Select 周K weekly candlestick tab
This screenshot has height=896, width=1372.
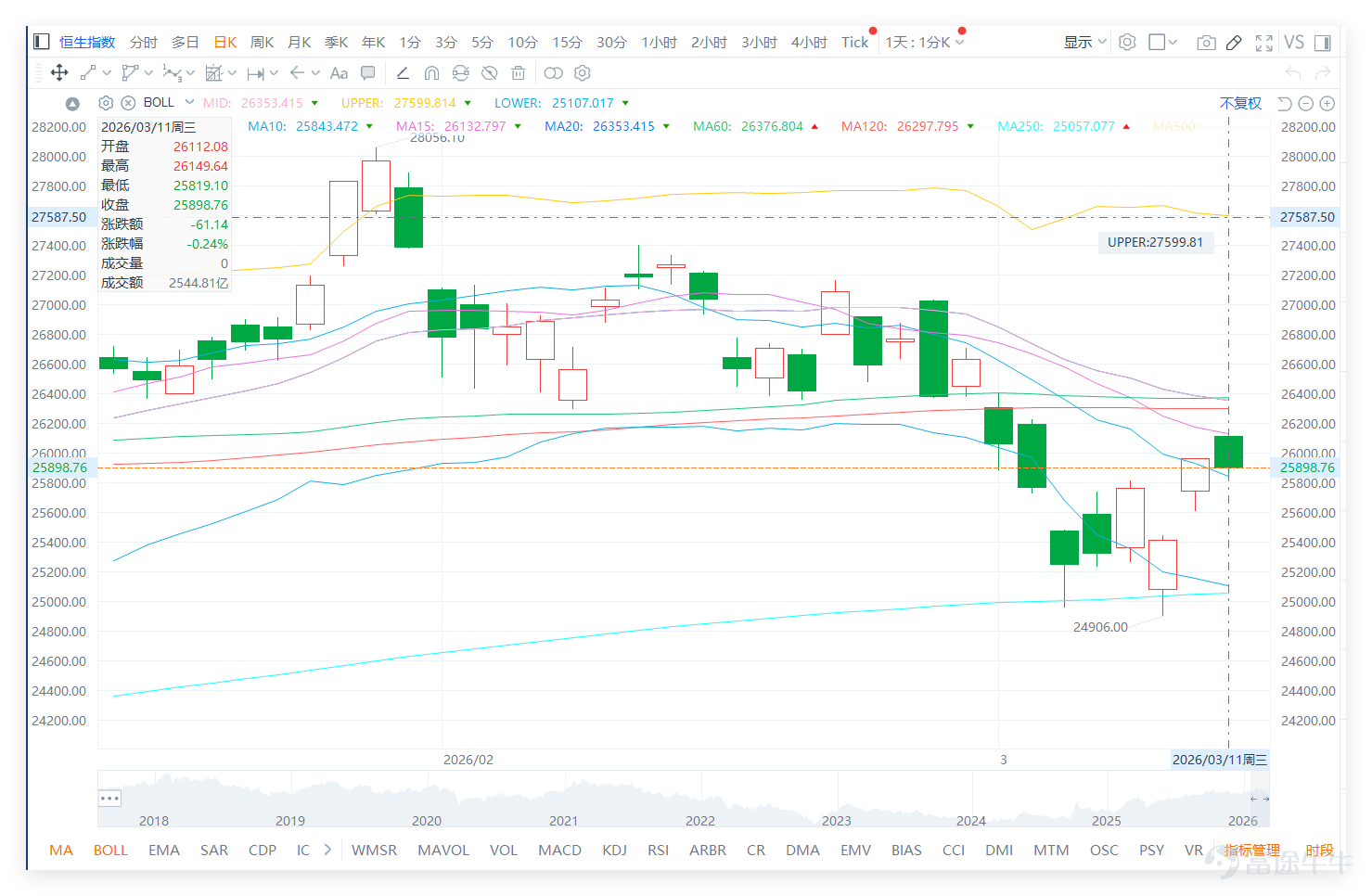coord(263,42)
